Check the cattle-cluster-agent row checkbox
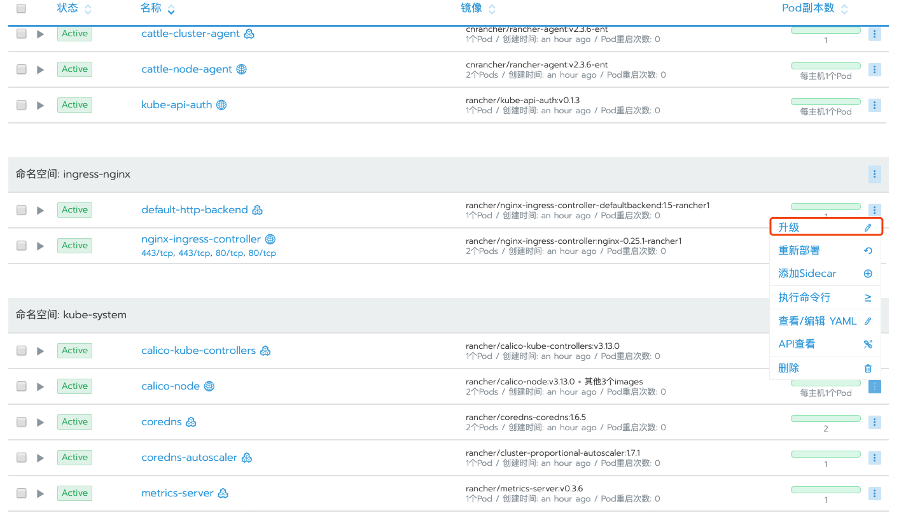This screenshot has width=906, height=512. [x=21, y=34]
